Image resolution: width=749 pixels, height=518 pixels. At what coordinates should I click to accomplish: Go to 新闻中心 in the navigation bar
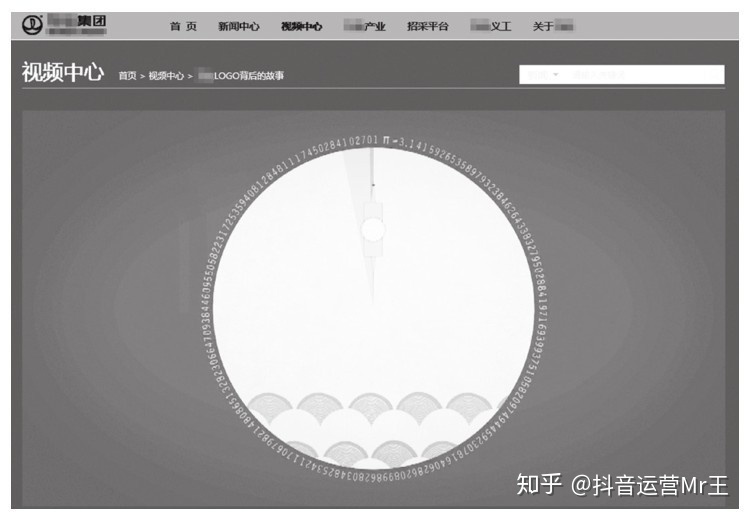(x=238, y=26)
